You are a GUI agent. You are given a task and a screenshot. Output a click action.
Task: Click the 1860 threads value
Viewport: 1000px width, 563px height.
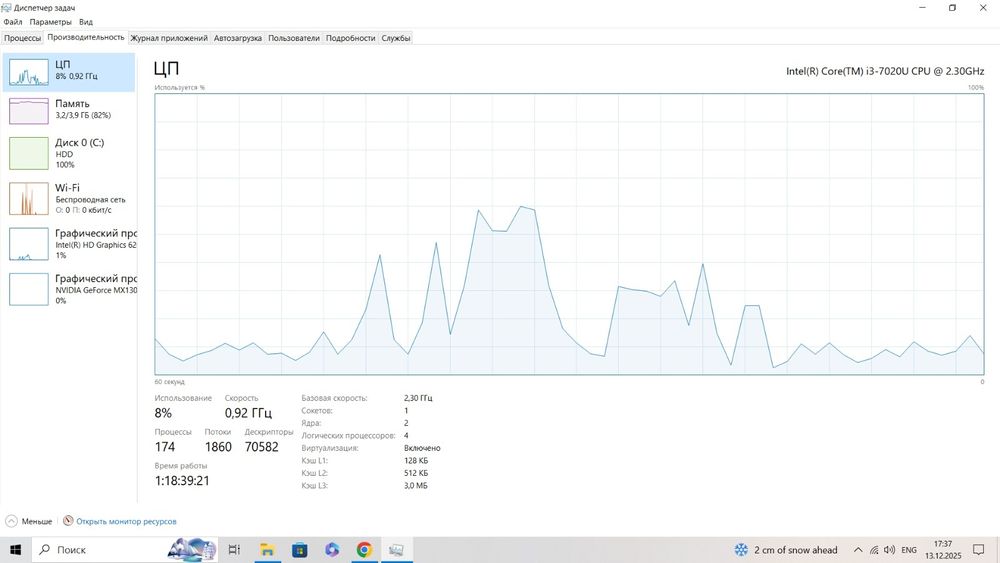[x=218, y=447]
